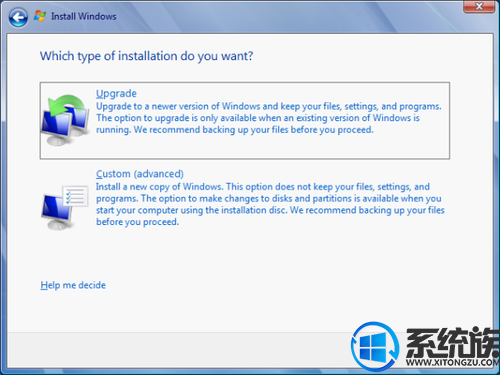Screen dimensions: 500x375
Task: Go back with the blue arrow button
Action: tap(18, 17)
